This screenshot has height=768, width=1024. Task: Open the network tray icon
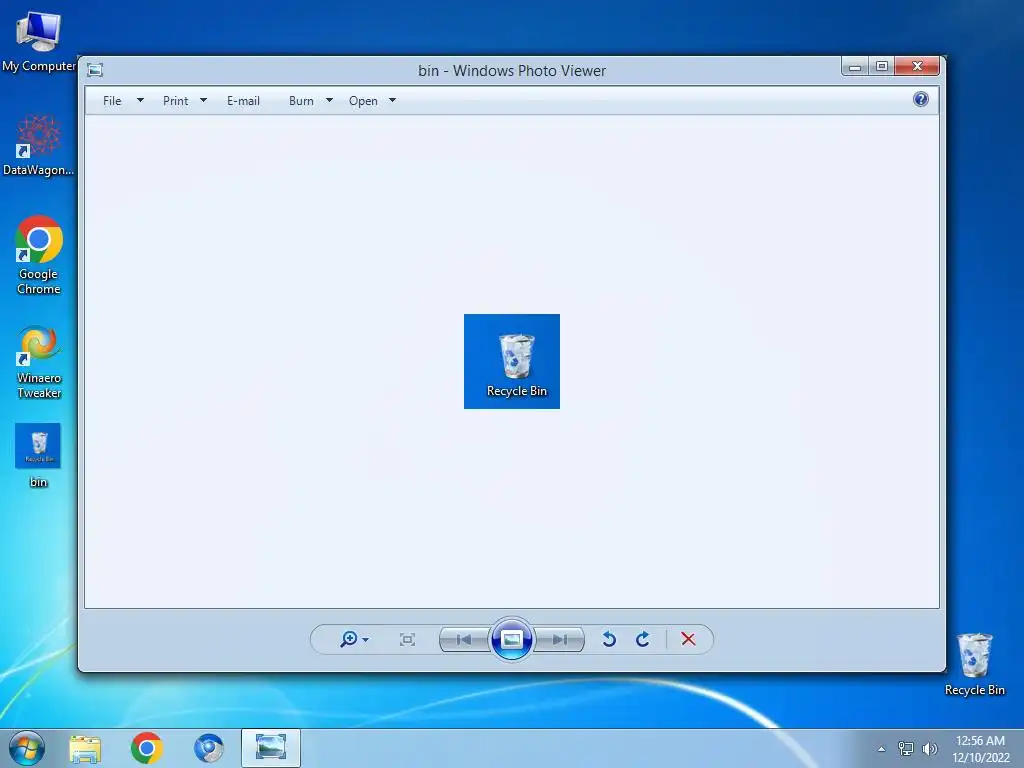[x=906, y=748]
